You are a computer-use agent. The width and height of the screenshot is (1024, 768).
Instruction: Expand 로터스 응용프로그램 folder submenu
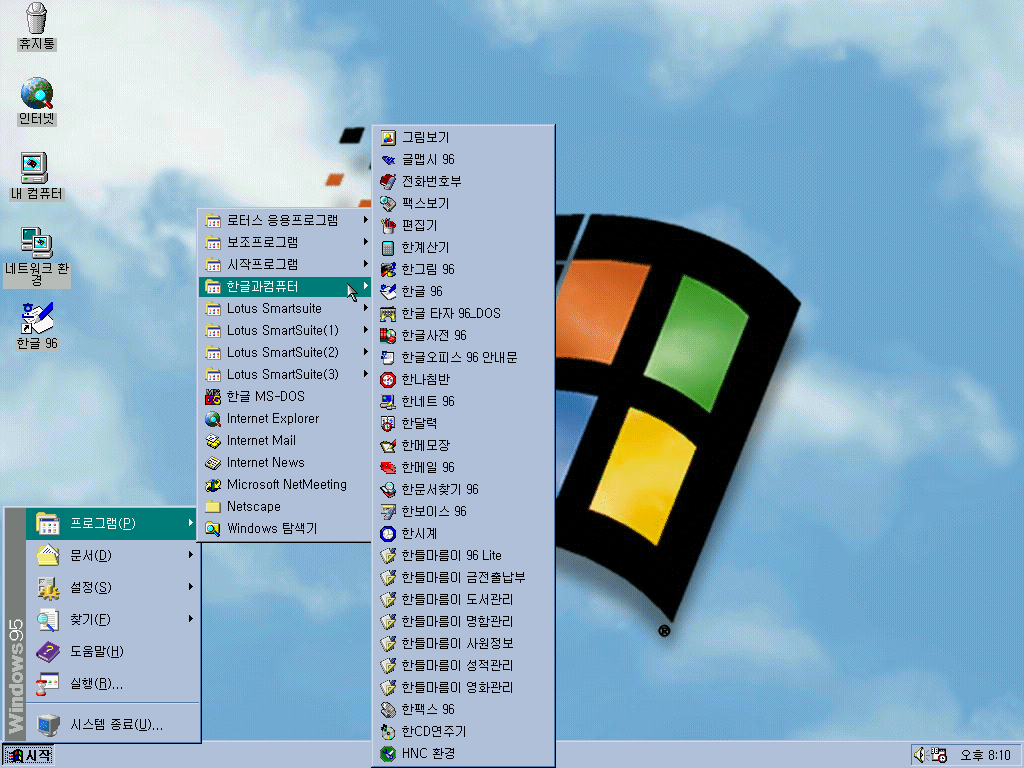[285, 221]
